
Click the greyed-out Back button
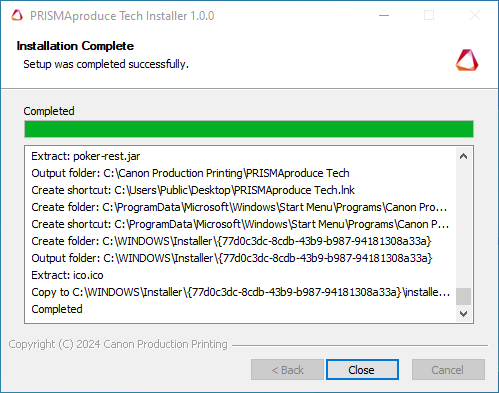point(287,370)
